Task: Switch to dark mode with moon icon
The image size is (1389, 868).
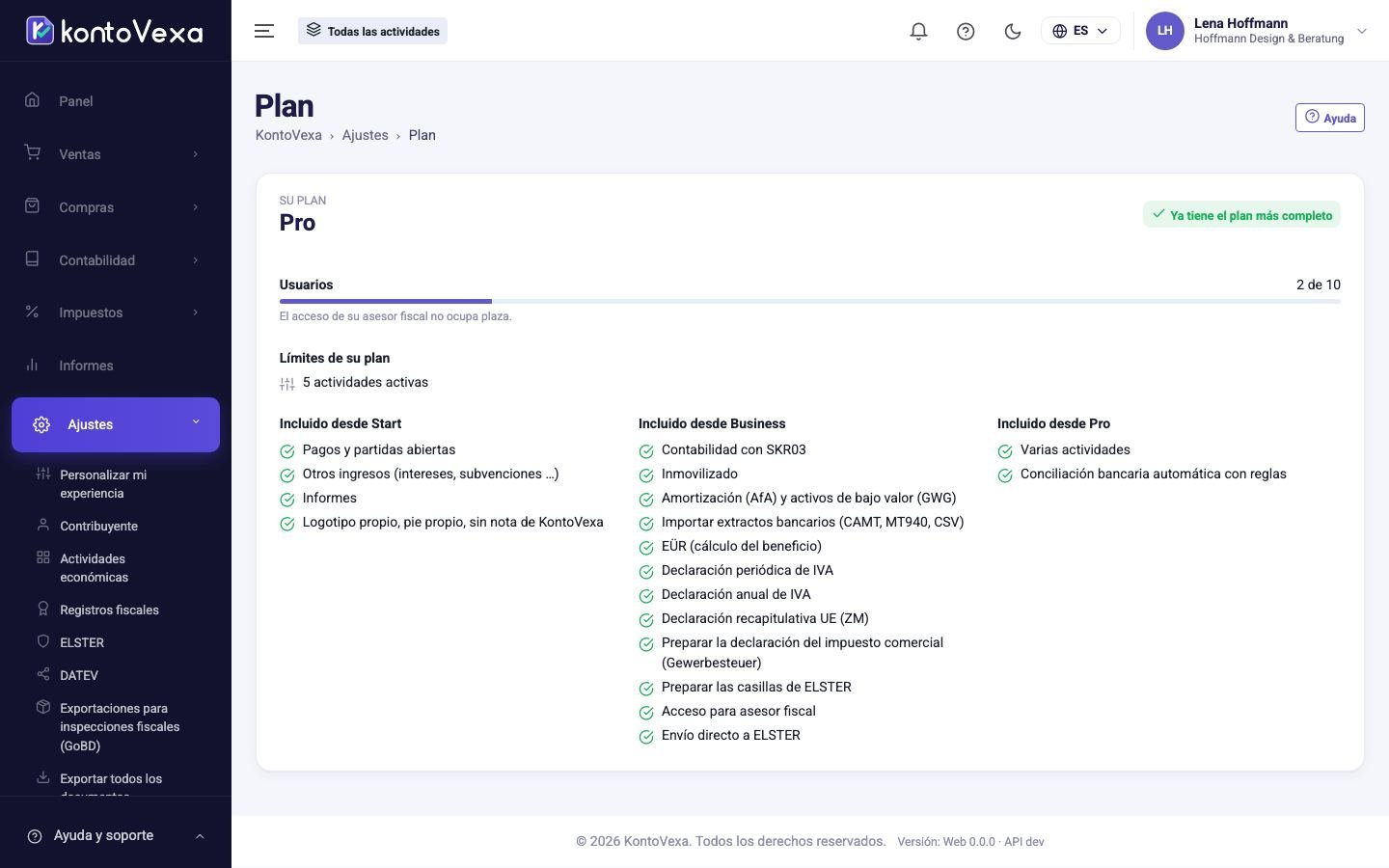Action: point(1013,31)
